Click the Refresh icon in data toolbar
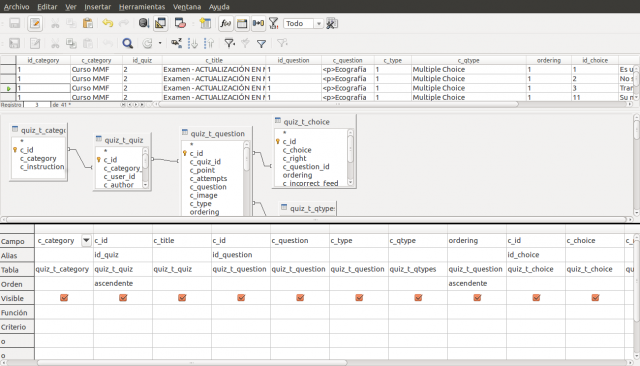The width and height of the screenshot is (640, 366). click(x=147, y=43)
